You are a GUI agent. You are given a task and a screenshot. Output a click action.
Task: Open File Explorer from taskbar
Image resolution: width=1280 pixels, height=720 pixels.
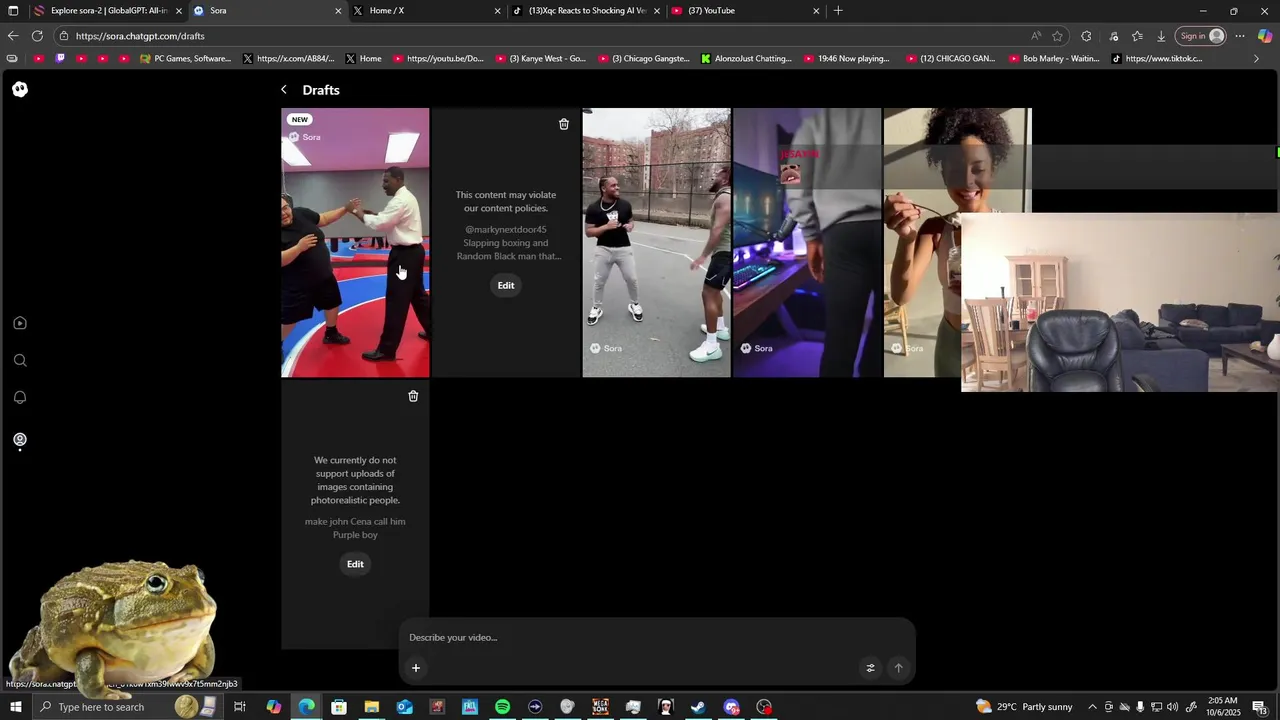[x=371, y=707]
